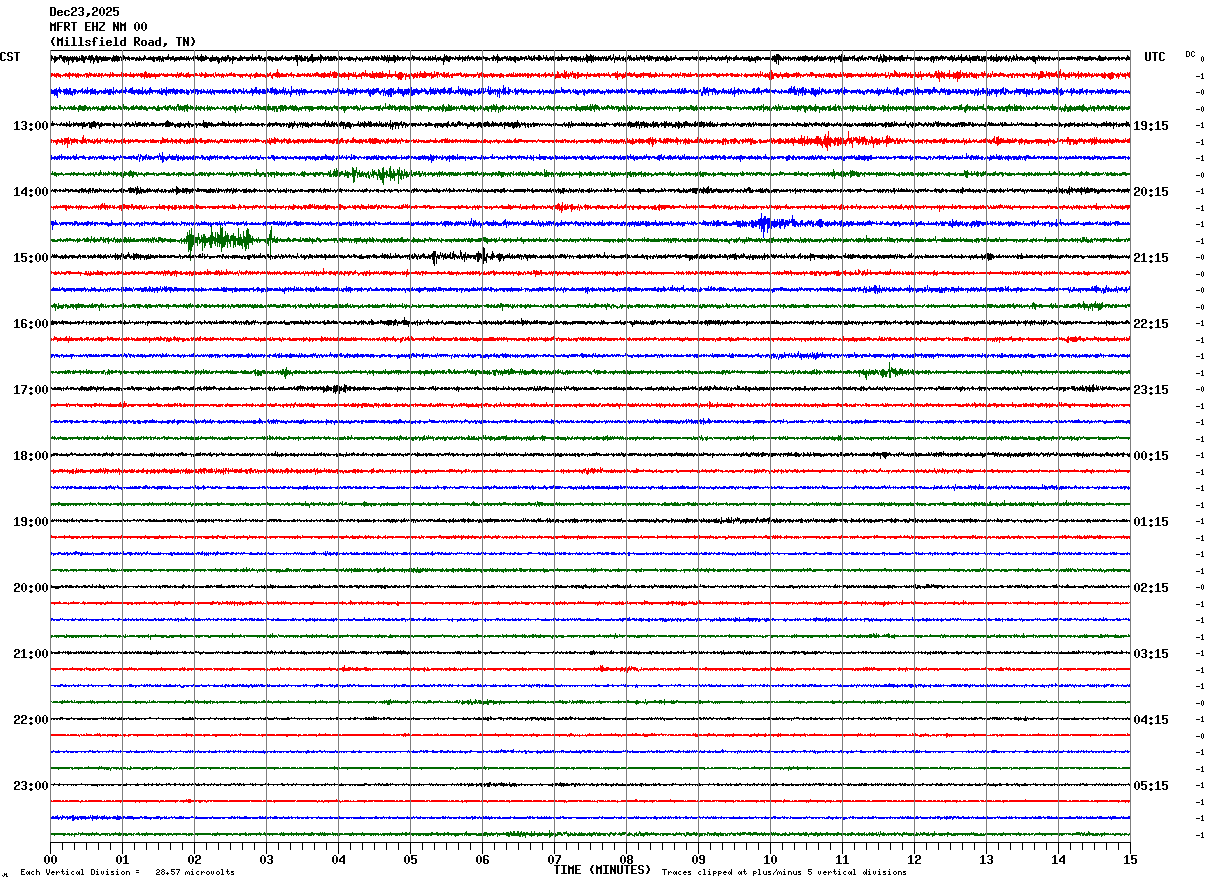Click the 04:15 UTC time label
This screenshot has width=1210, height=886.
coord(1151,720)
